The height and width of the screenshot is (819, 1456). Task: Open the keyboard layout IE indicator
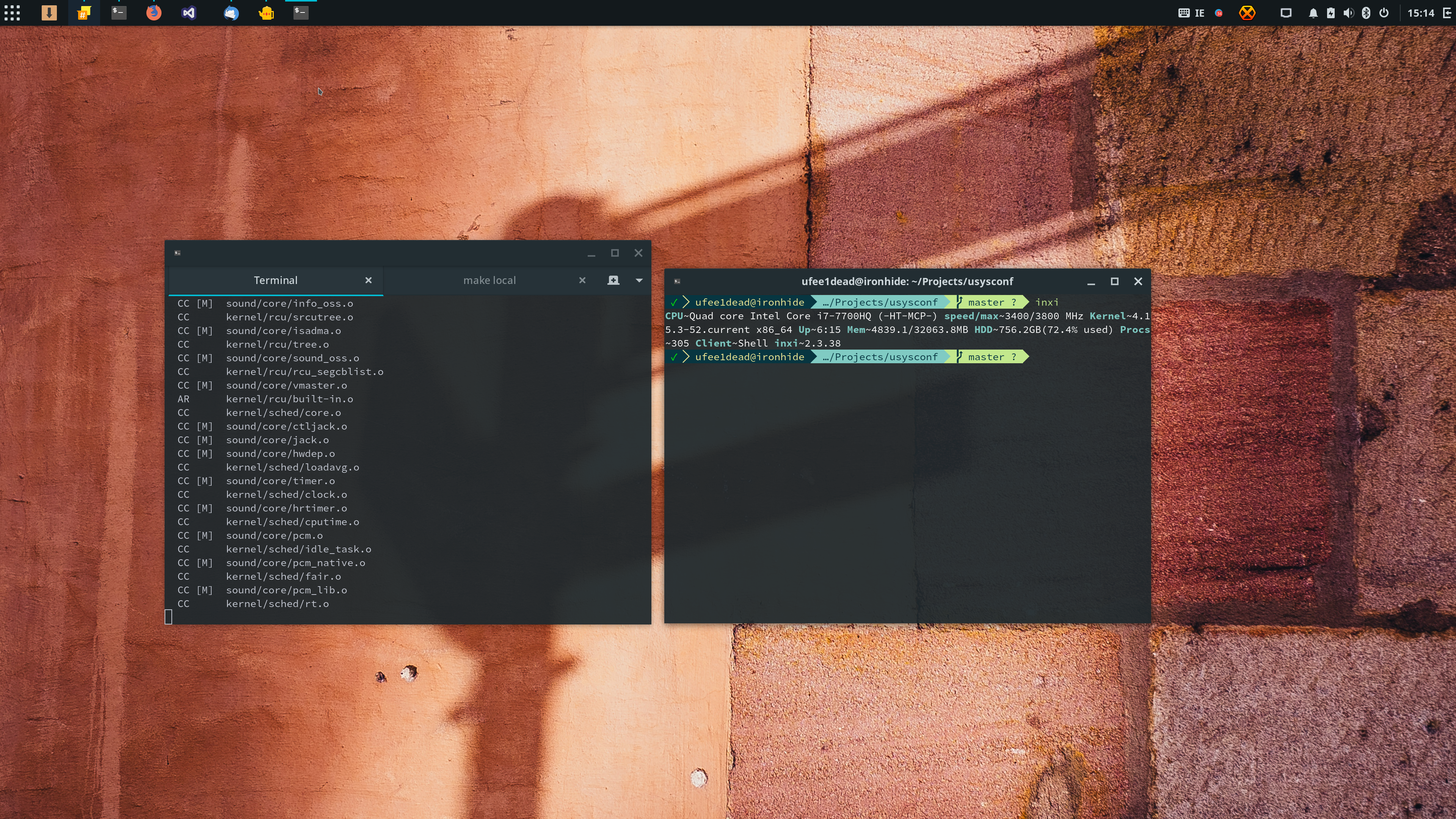pos(1191,13)
